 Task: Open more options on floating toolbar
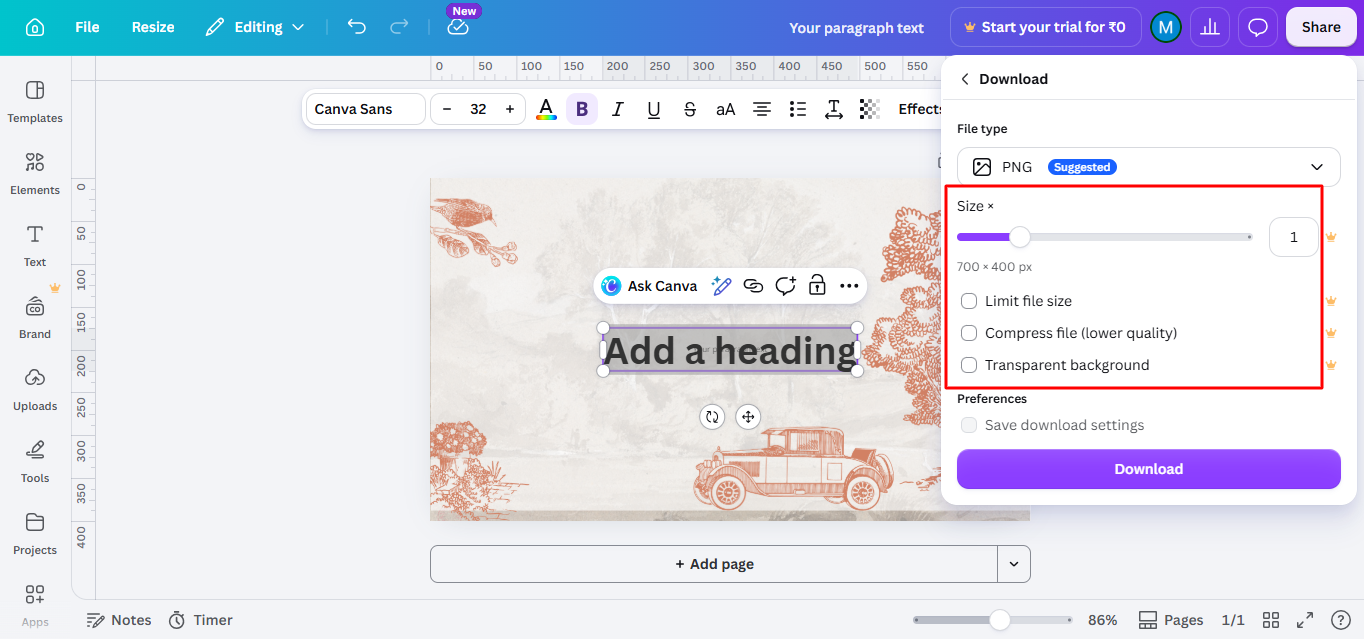tap(849, 286)
